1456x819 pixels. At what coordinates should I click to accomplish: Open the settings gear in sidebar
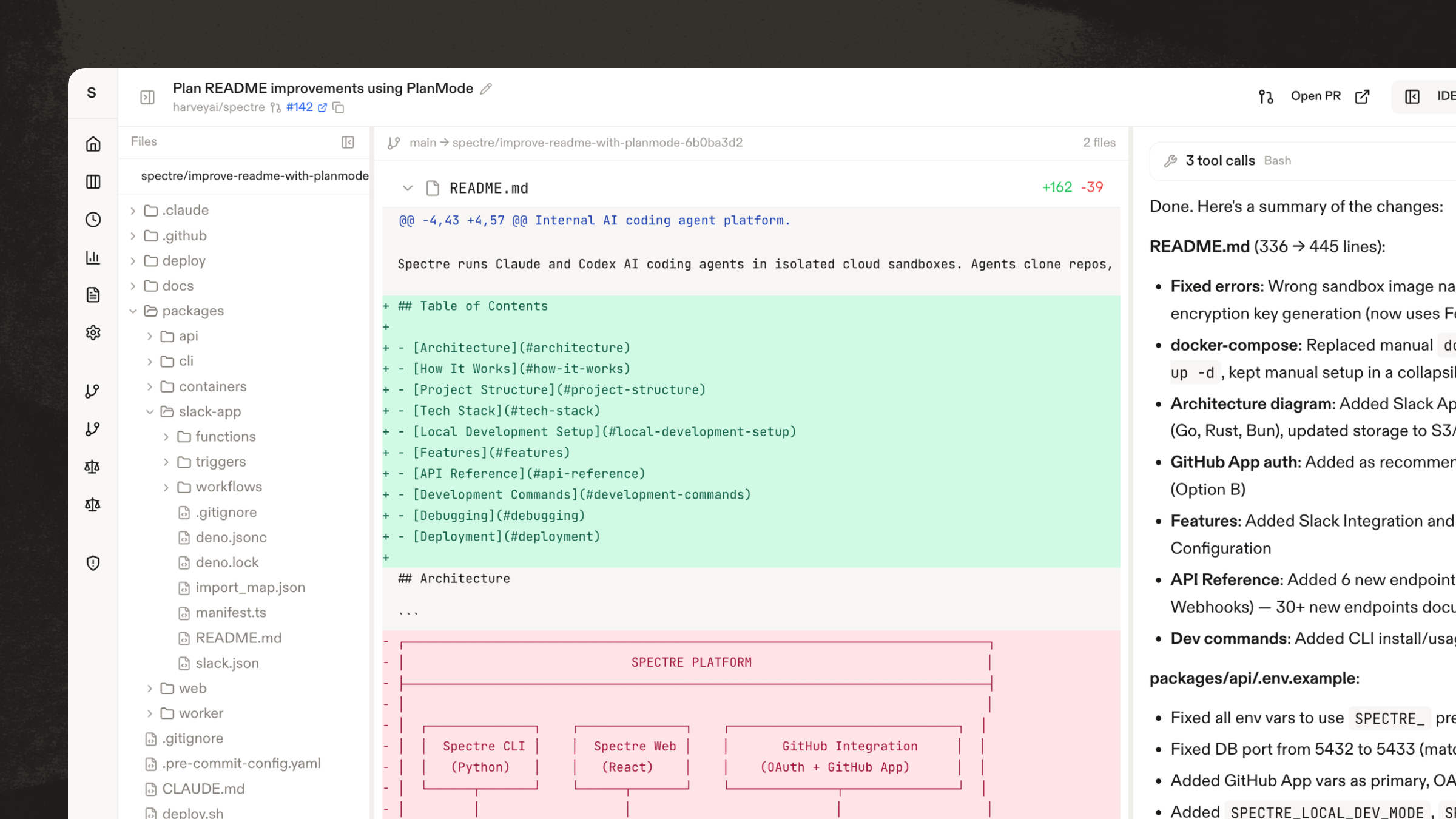pyautogui.click(x=93, y=332)
